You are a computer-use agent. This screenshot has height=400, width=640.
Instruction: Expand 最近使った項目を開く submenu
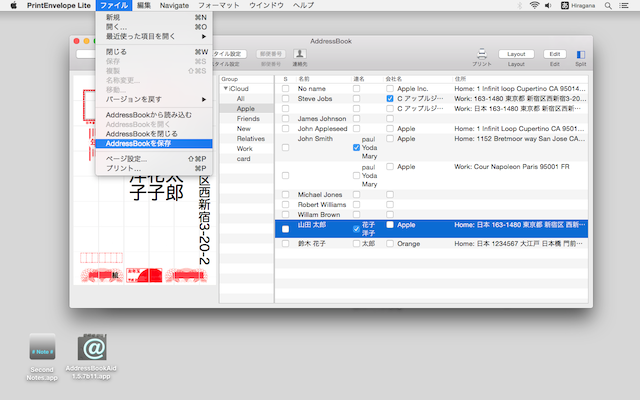point(154,36)
